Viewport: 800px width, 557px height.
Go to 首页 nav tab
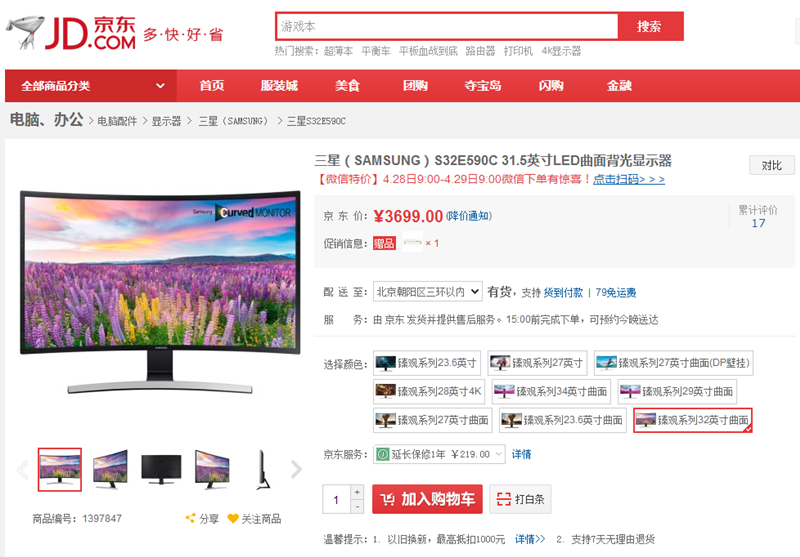point(212,86)
